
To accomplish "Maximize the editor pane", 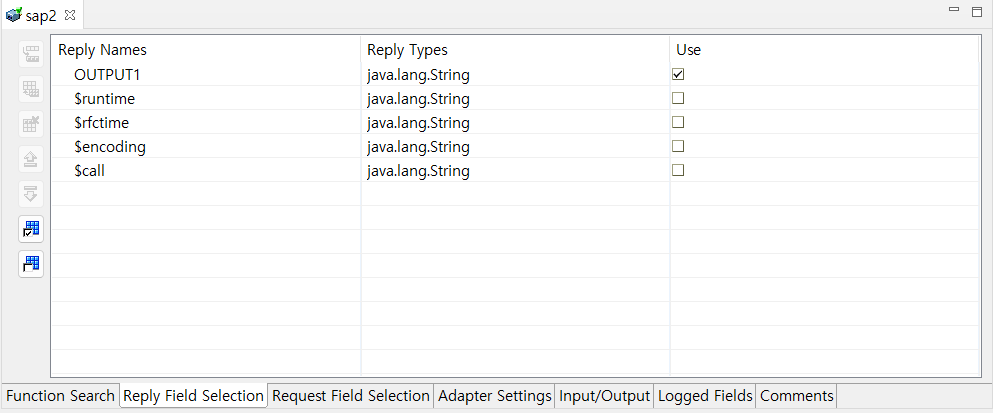I will coord(976,11).
